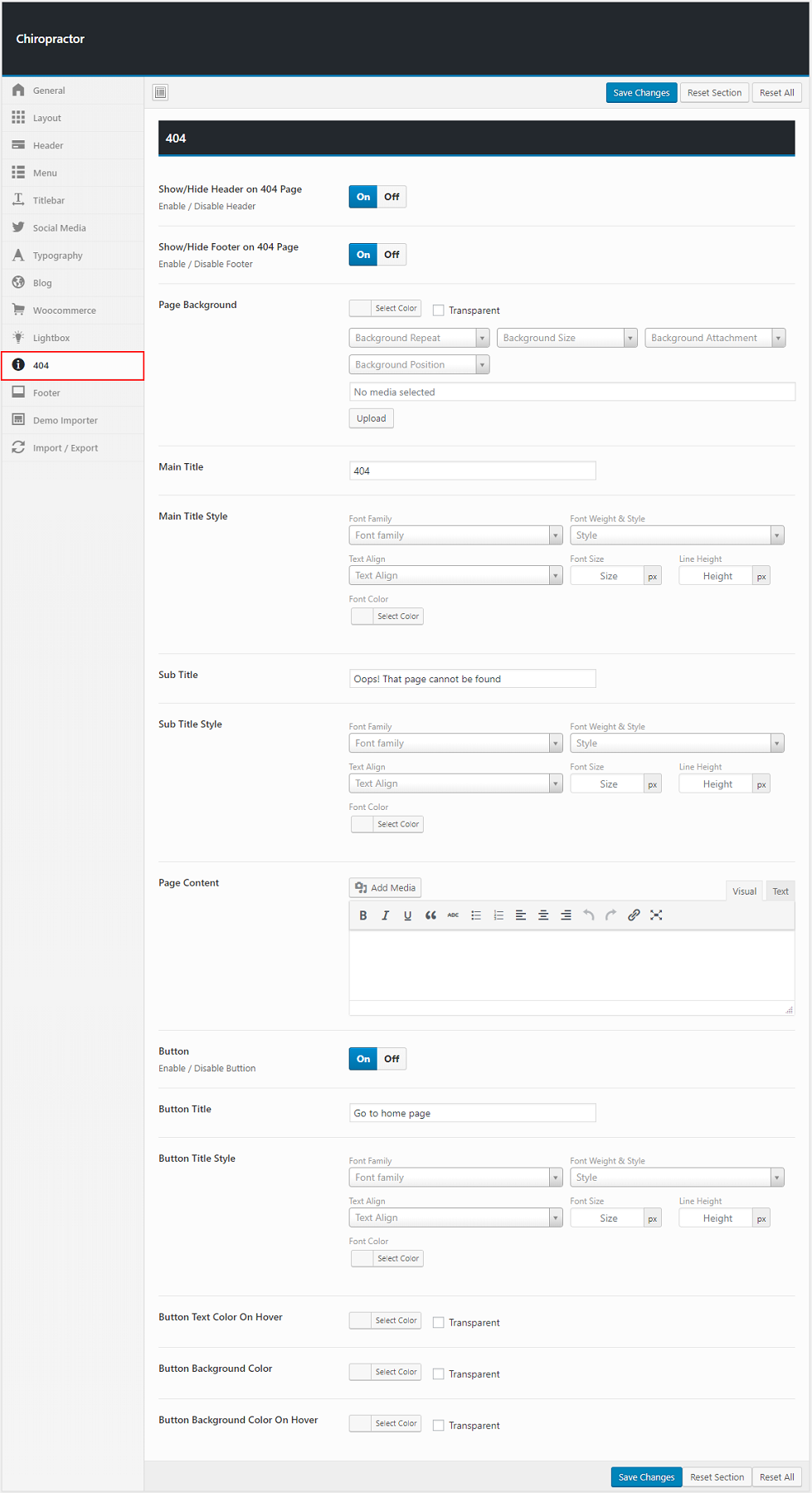Check Transparent for Page Background
This screenshot has width=812, height=1493.
point(439,310)
